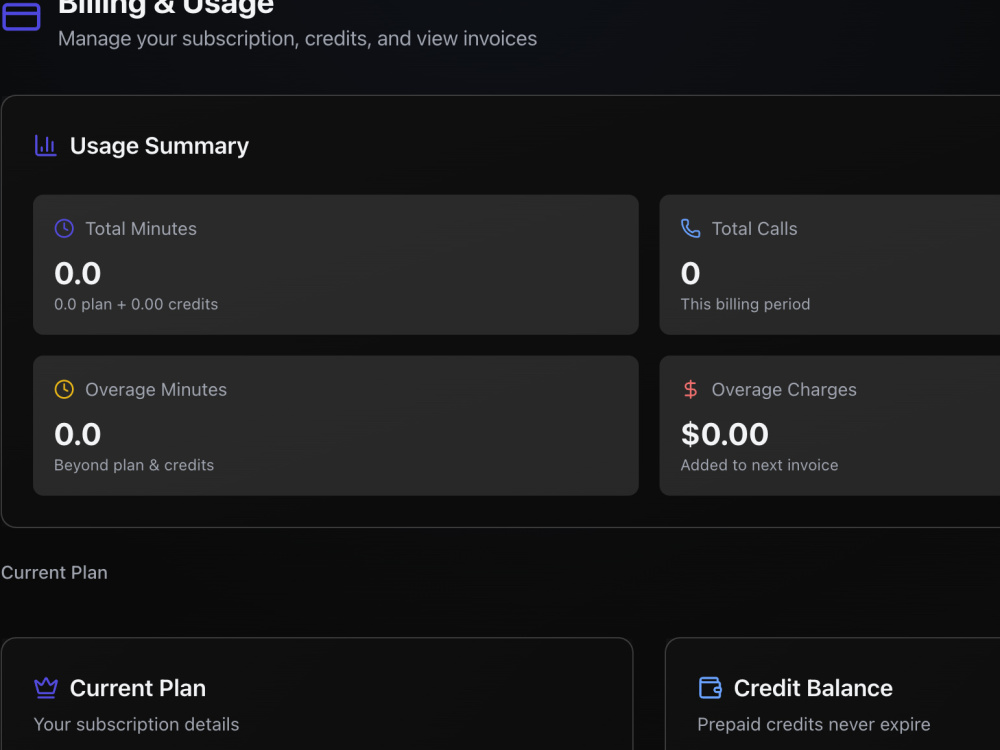Click the Billing & Usage page title
1000x750 pixels.
click(x=166, y=7)
